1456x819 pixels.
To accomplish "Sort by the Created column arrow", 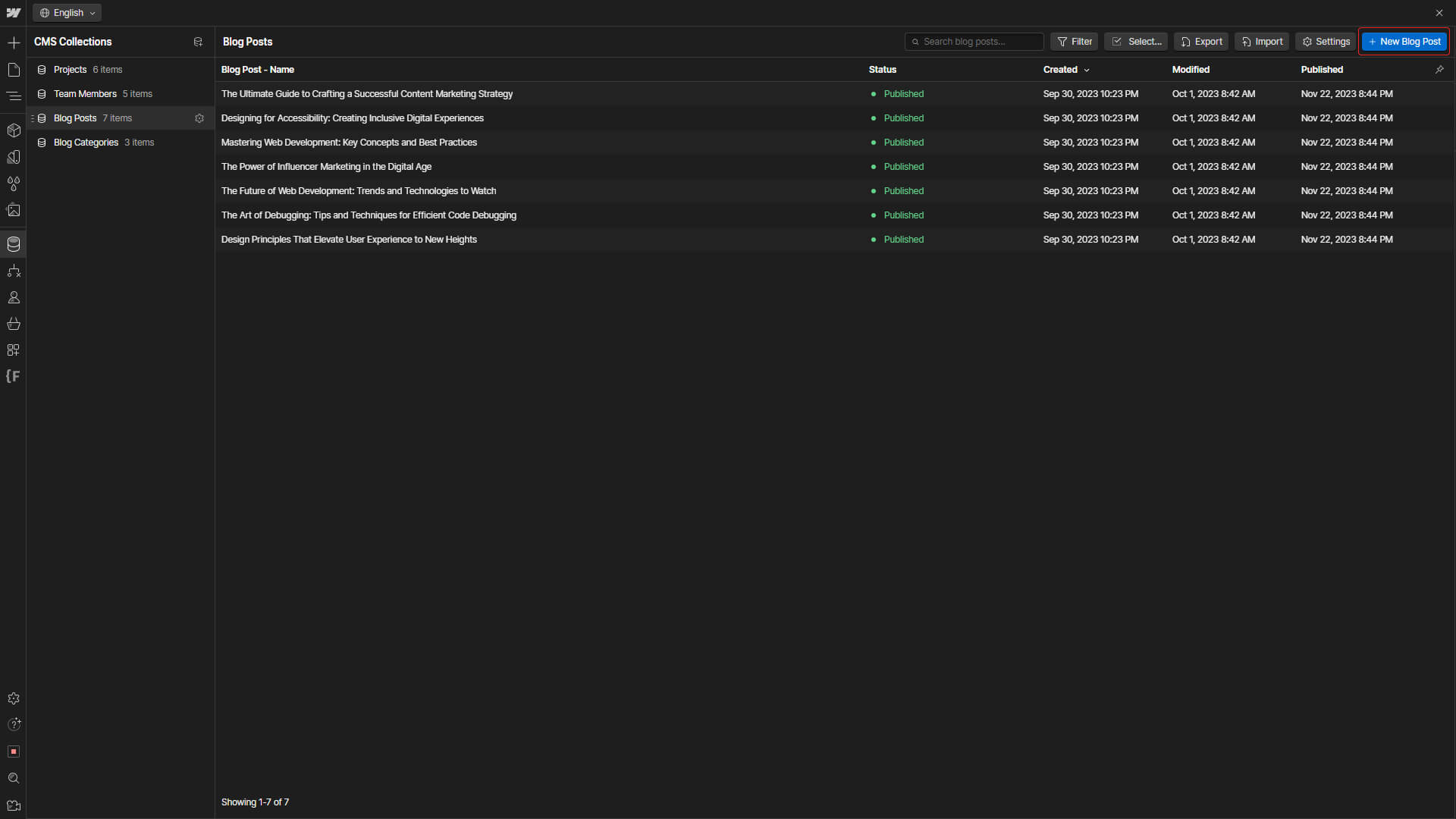I will [1087, 70].
